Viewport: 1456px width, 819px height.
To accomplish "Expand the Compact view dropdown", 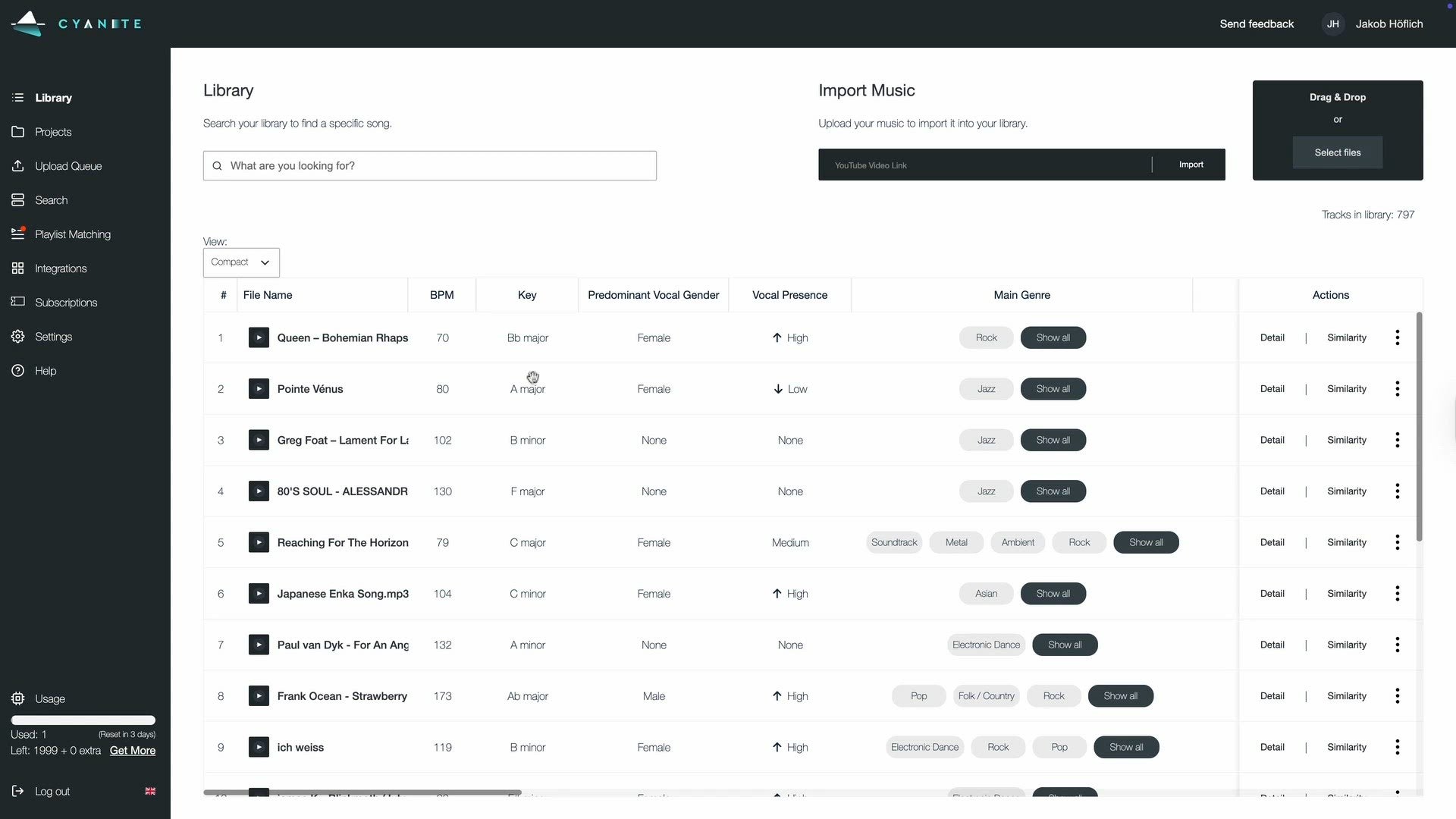I will click(241, 262).
